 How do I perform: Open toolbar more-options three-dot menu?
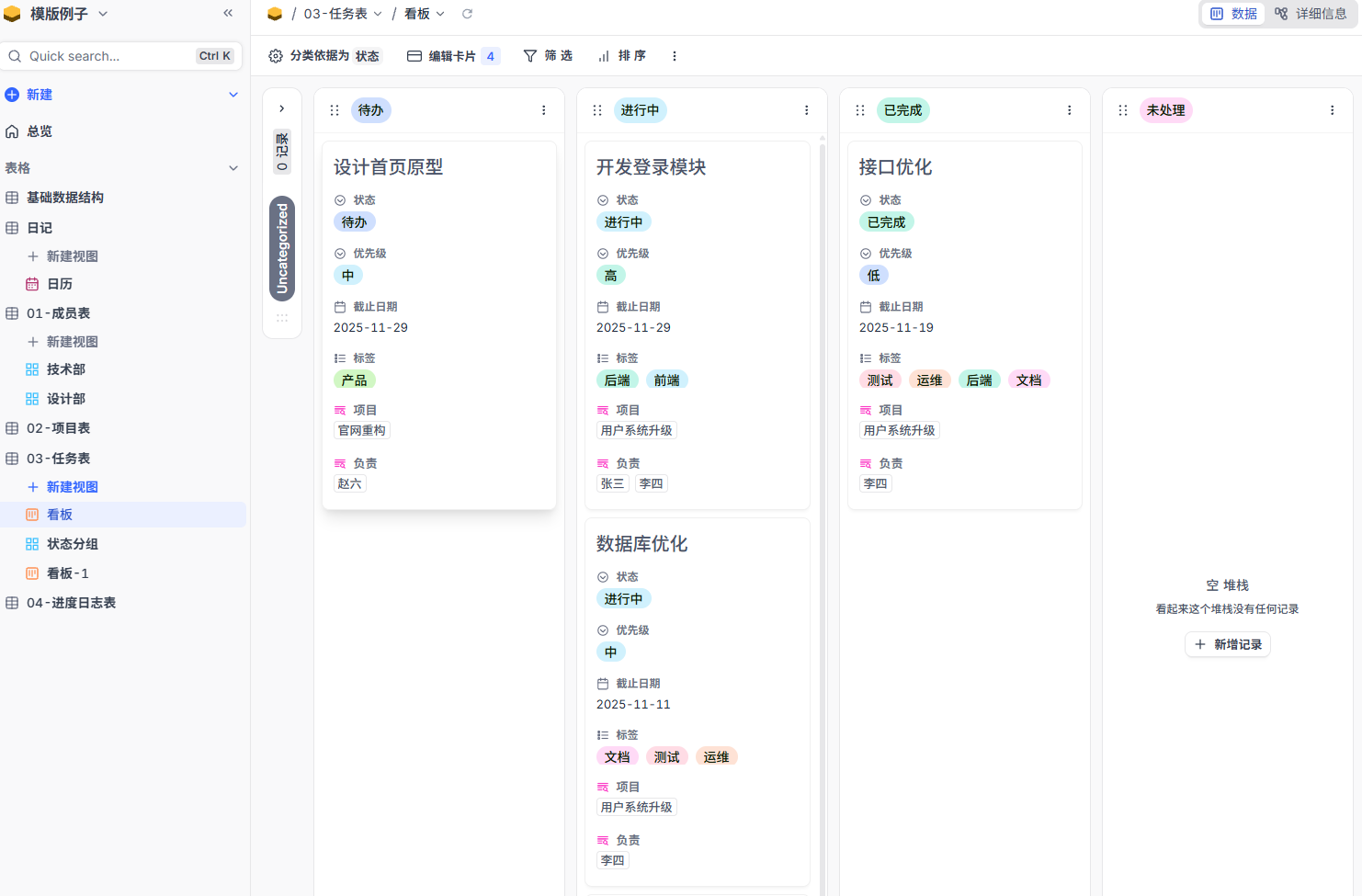pyautogui.click(x=675, y=56)
